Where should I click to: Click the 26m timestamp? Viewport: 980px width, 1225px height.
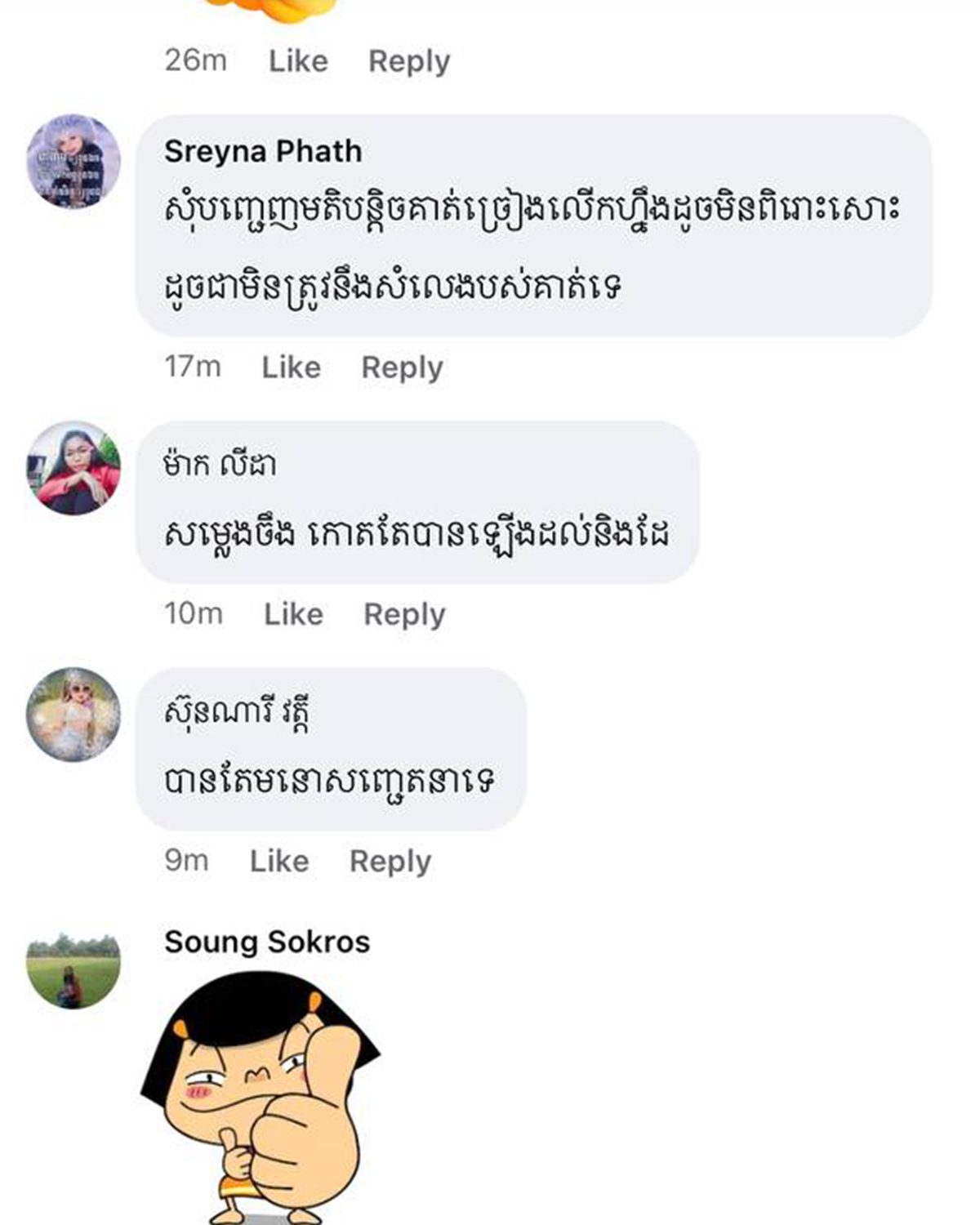195,61
